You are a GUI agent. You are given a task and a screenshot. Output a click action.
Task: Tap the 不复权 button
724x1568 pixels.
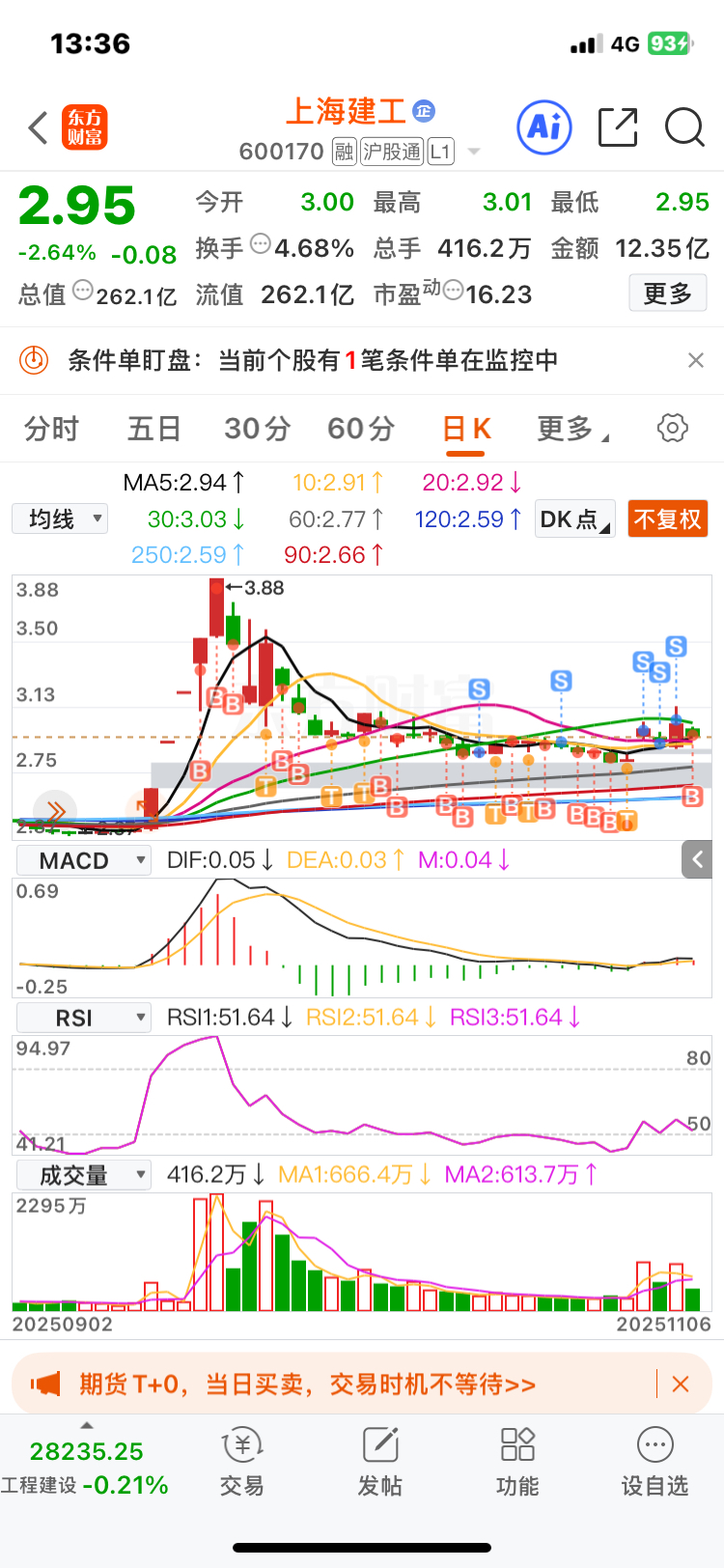pos(668,519)
